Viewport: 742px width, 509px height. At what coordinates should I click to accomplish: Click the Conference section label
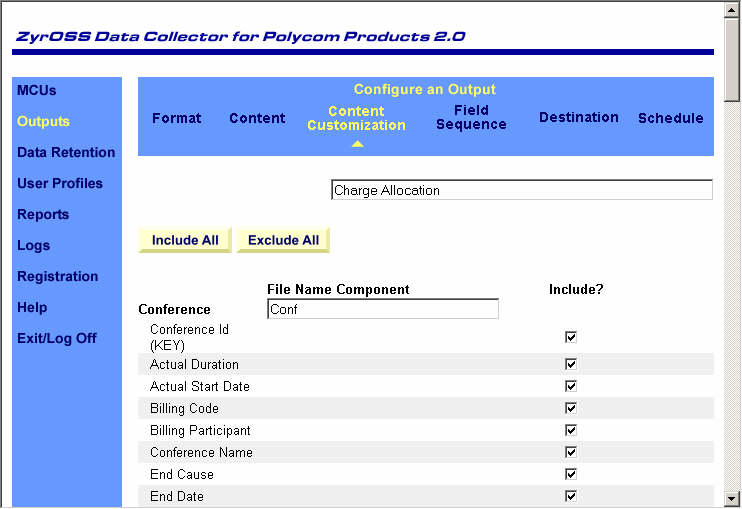174,309
